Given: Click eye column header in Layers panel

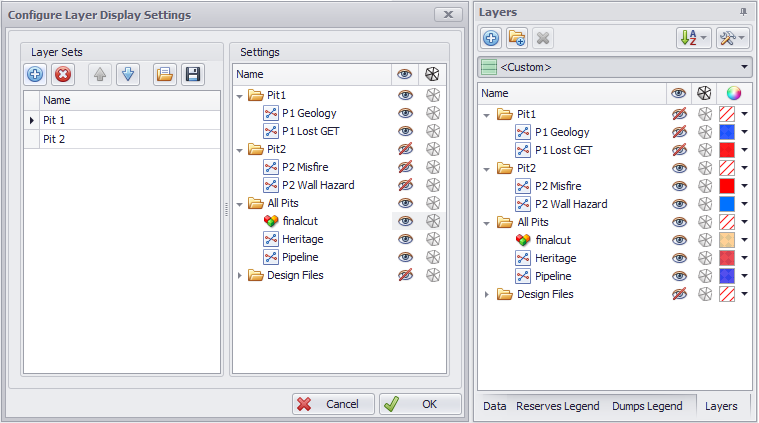Looking at the screenshot, I should (679, 93).
